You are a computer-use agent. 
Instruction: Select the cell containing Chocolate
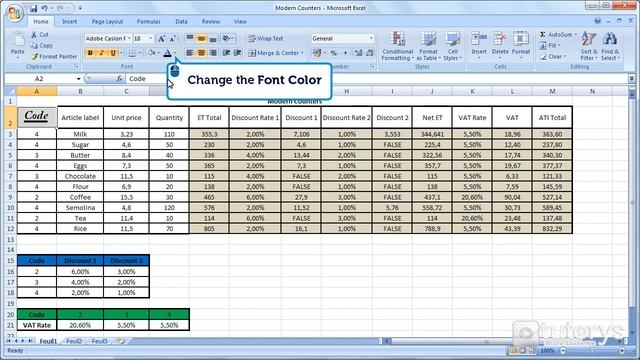coord(80,176)
